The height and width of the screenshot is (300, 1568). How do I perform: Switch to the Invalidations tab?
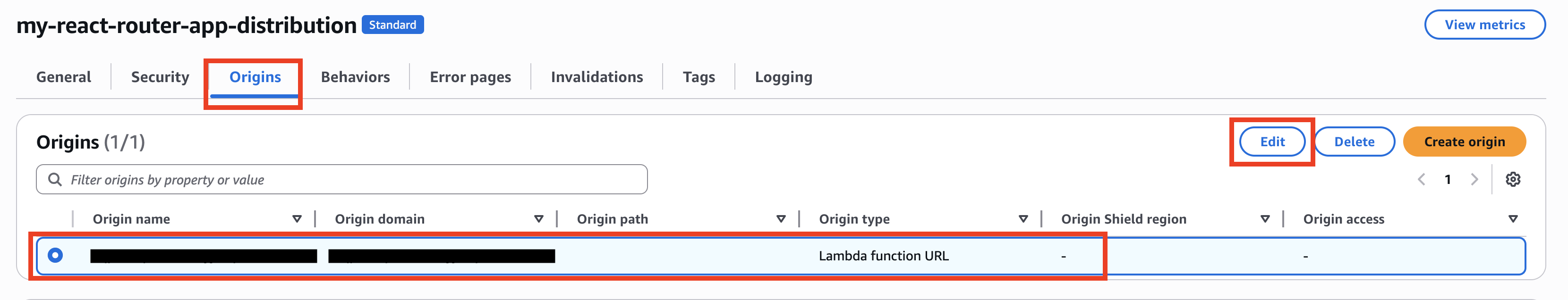[x=597, y=77]
